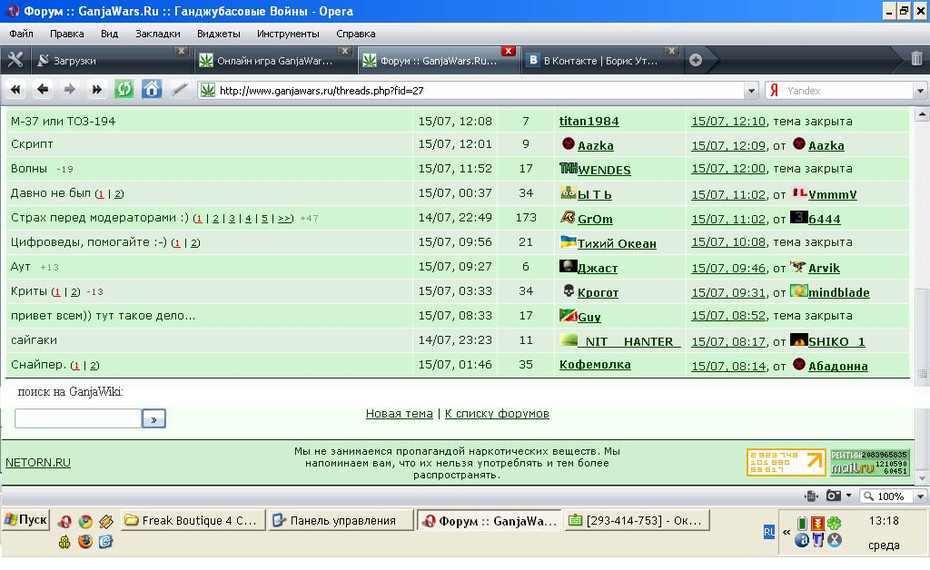The image size is (930, 570).
Task: Launch Chrome from quick launch
Action: [85, 521]
